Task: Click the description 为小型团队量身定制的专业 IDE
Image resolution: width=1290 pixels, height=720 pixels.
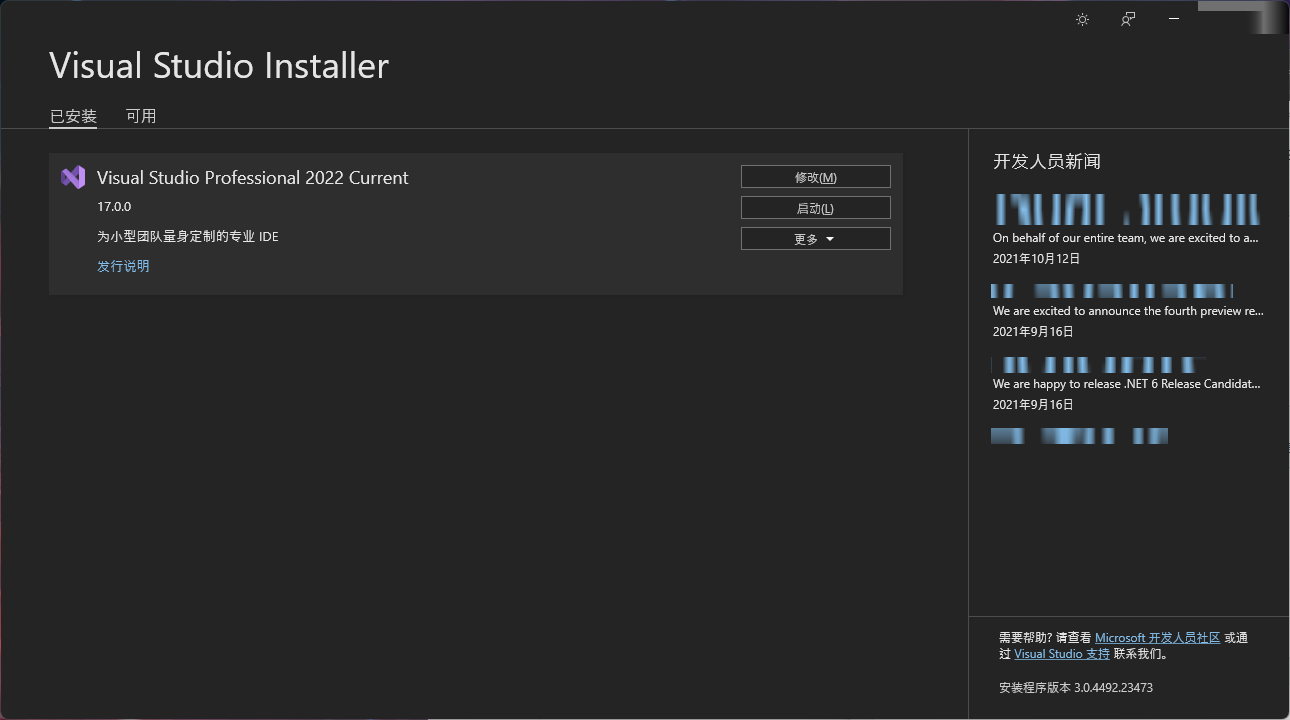Action: coord(188,237)
